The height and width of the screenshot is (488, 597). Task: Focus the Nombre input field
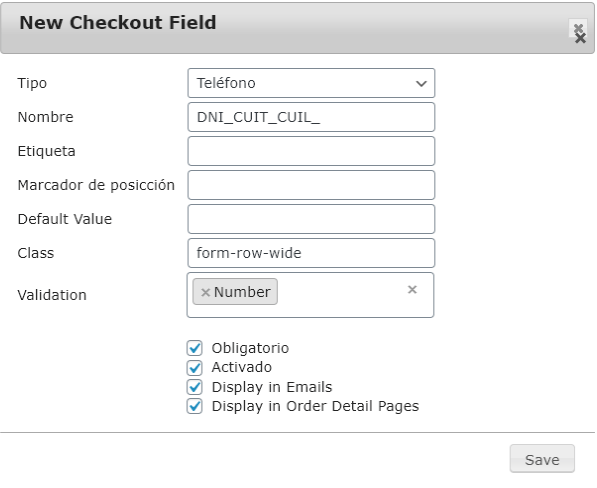click(x=311, y=117)
